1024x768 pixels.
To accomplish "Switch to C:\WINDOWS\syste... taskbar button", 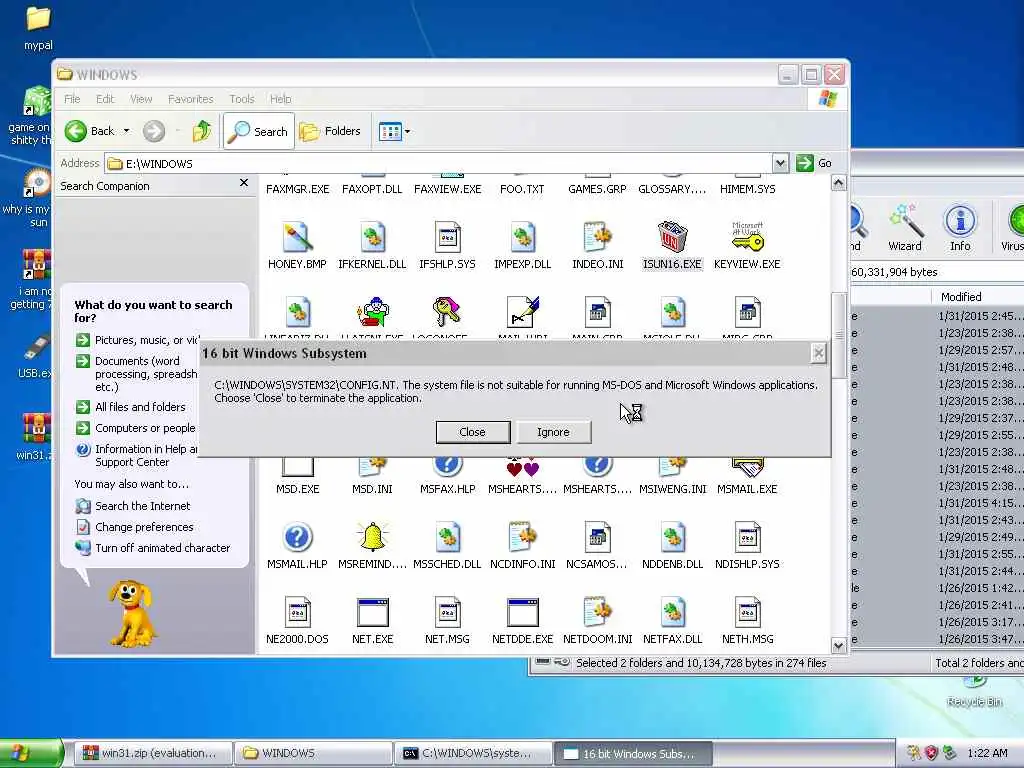I will click(473, 753).
